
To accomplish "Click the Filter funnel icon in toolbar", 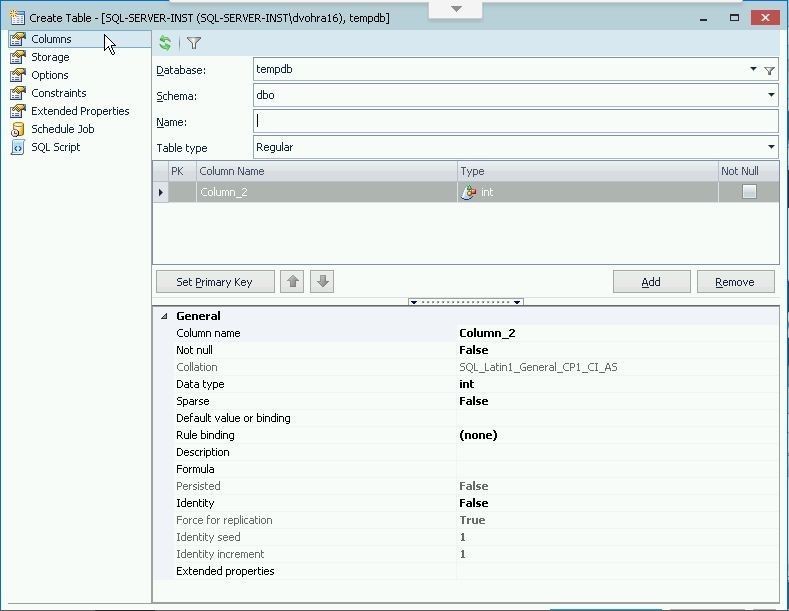I will pos(194,43).
